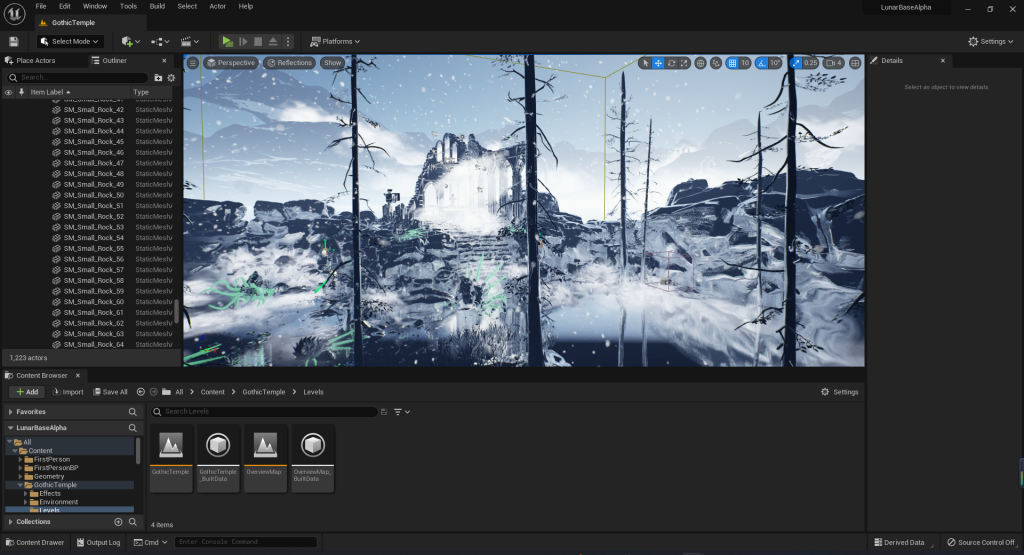Image resolution: width=1024 pixels, height=555 pixels.
Task: Open the Window menu
Action: (95, 6)
